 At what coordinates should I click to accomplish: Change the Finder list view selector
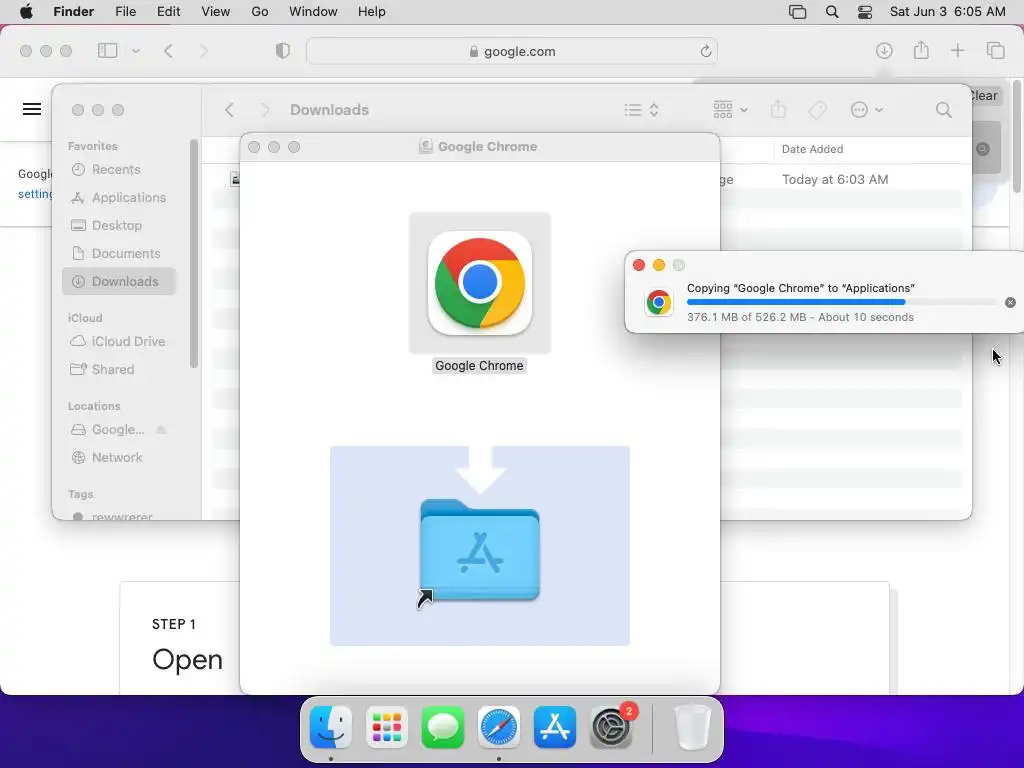coord(641,110)
